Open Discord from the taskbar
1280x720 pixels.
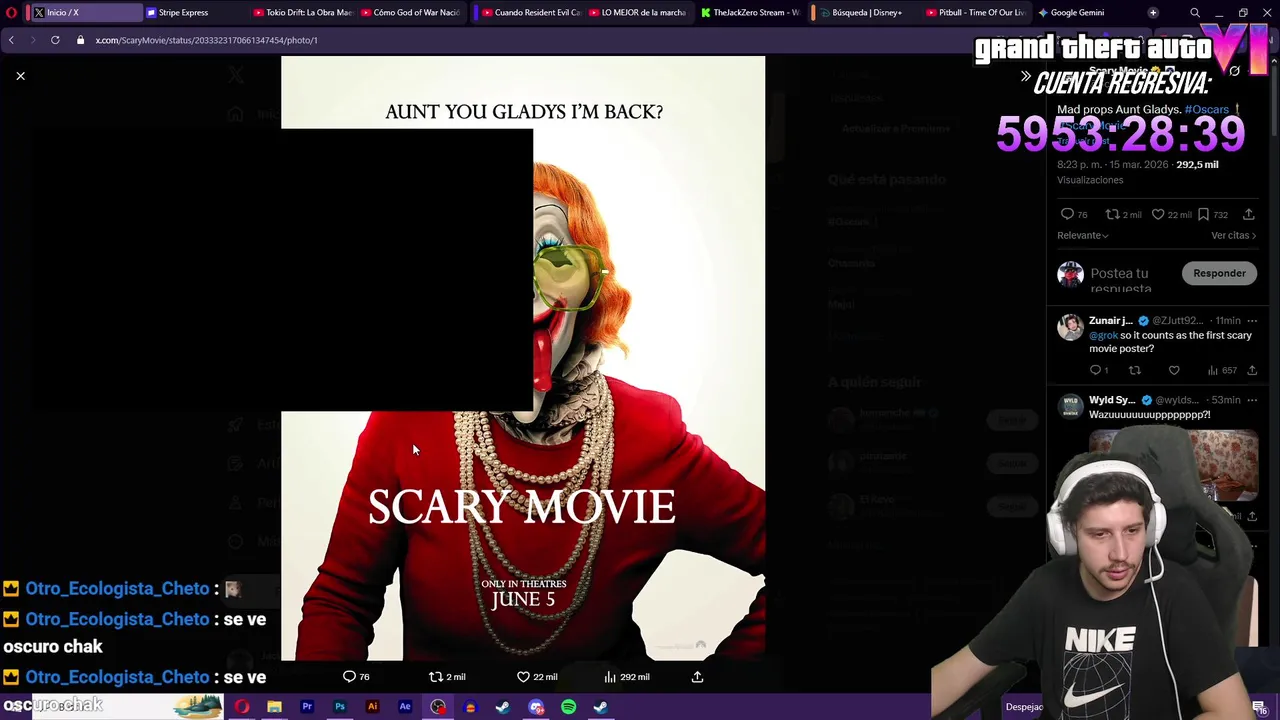(x=536, y=707)
